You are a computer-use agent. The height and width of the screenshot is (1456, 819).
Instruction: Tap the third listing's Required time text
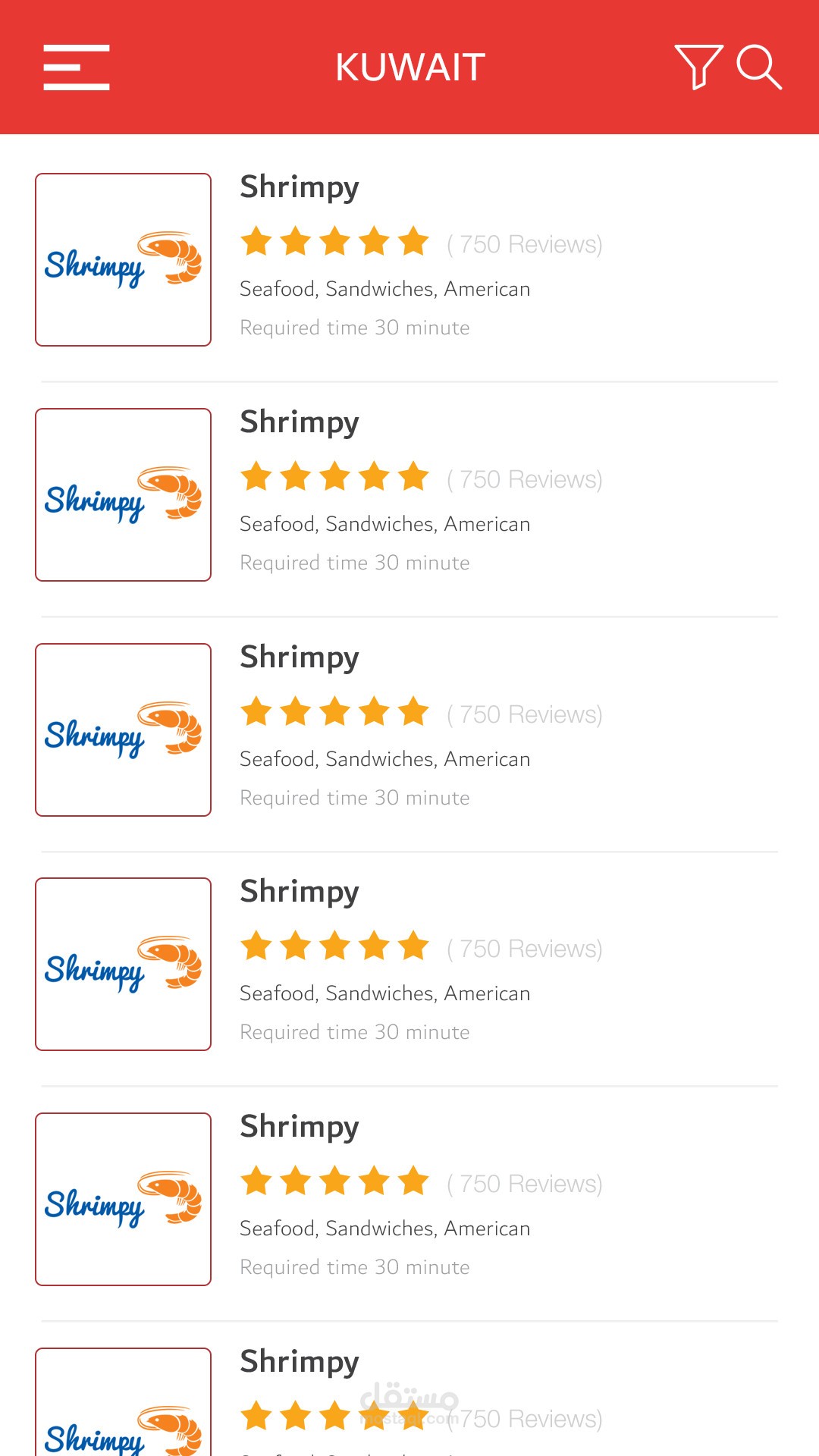[354, 798]
